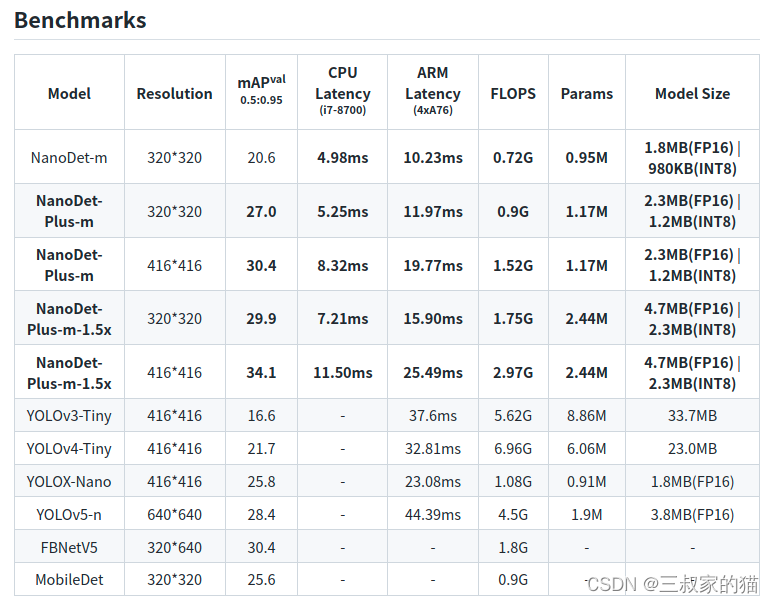Select the "Model" column header
Screen dimensions: 774x603
69,94
